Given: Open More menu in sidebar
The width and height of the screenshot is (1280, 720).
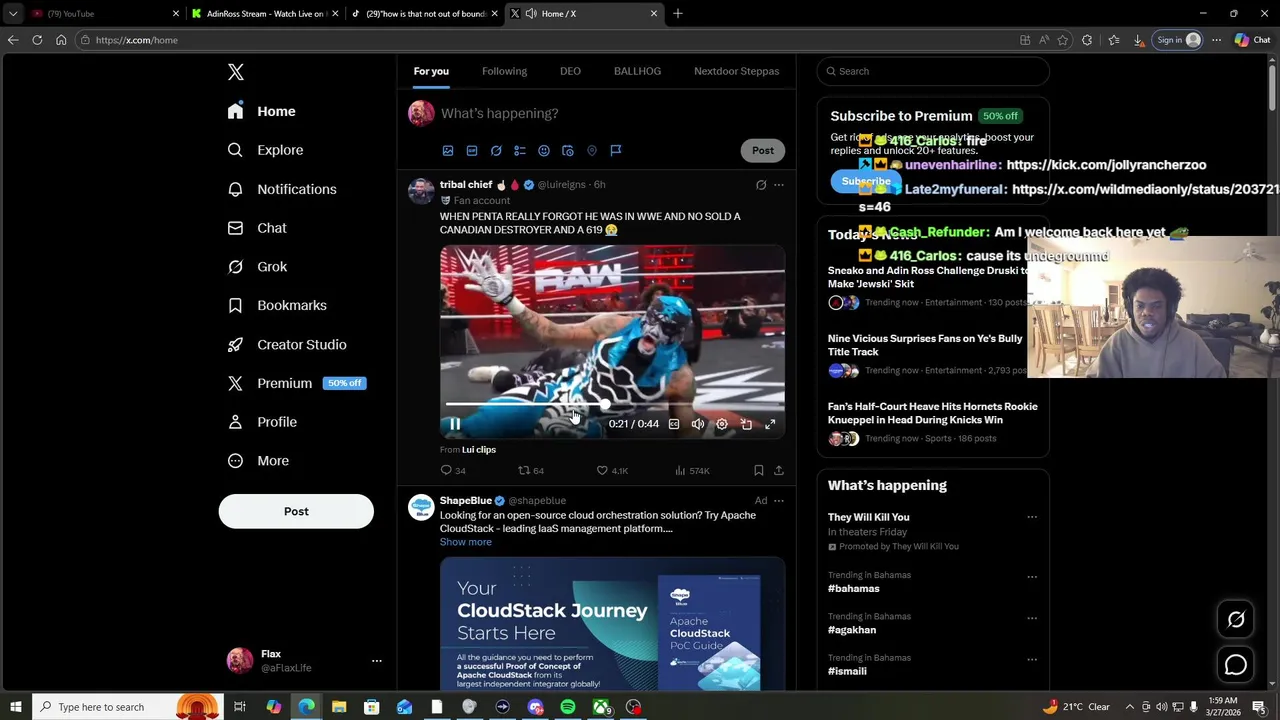Looking at the screenshot, I should coord(258,461).
